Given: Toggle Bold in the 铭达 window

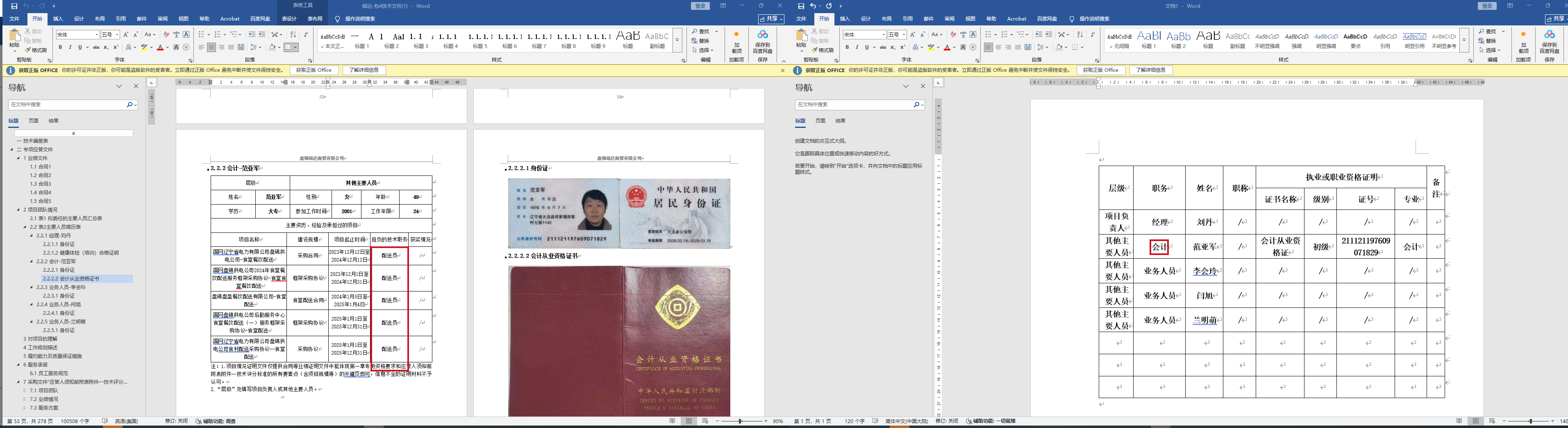Looking at the screenshot, I should coord(60,48).
